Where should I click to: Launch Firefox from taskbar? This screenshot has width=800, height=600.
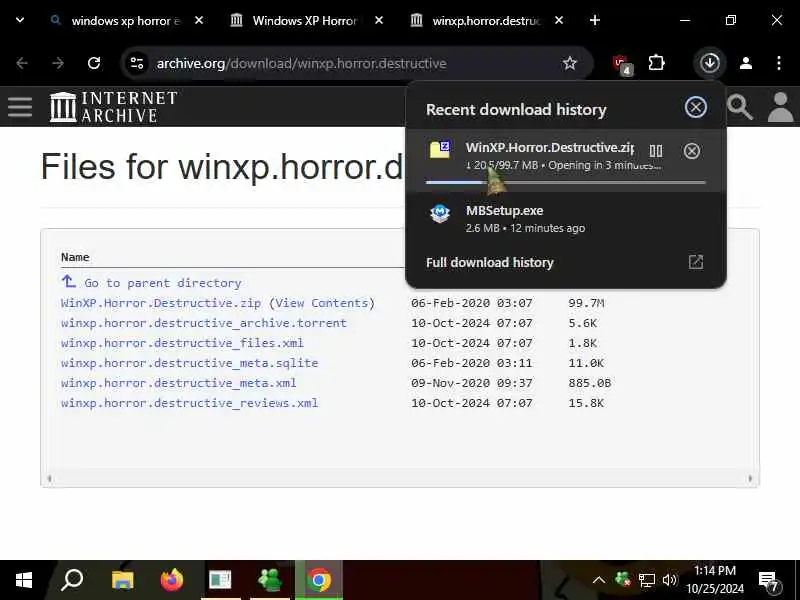tap(171, 580)
